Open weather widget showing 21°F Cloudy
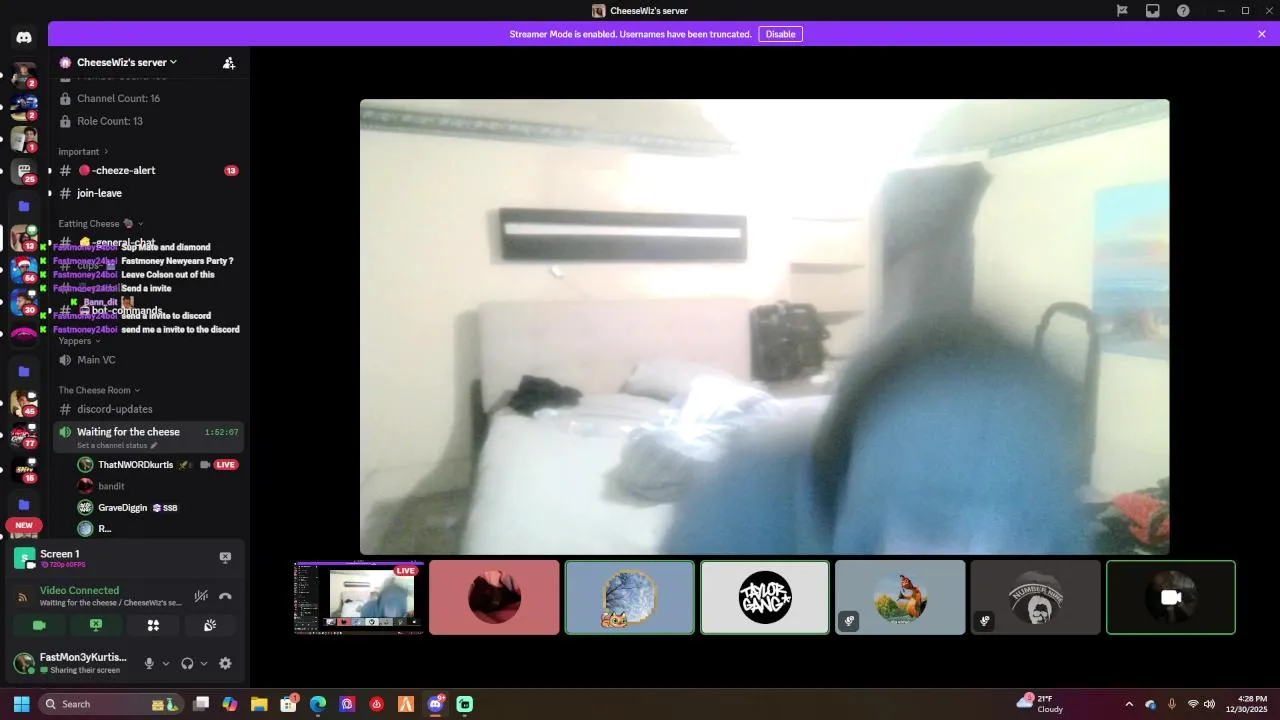 click(x=1040, y=704)
